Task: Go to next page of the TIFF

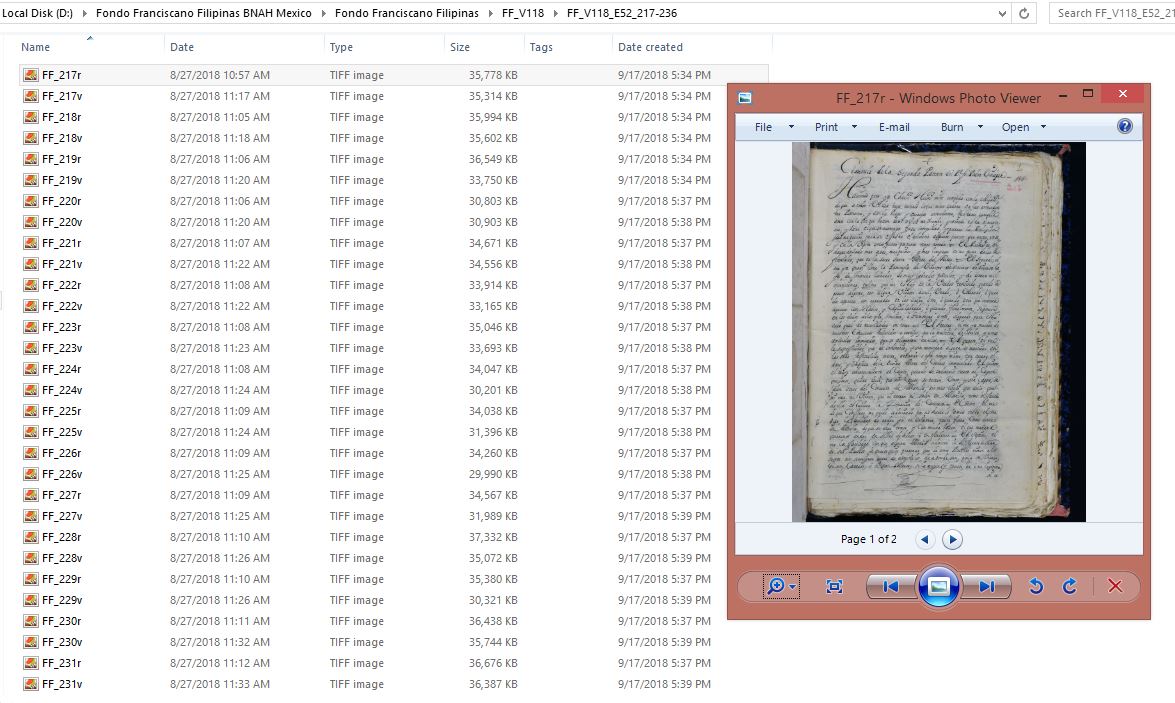Action: 952,540
